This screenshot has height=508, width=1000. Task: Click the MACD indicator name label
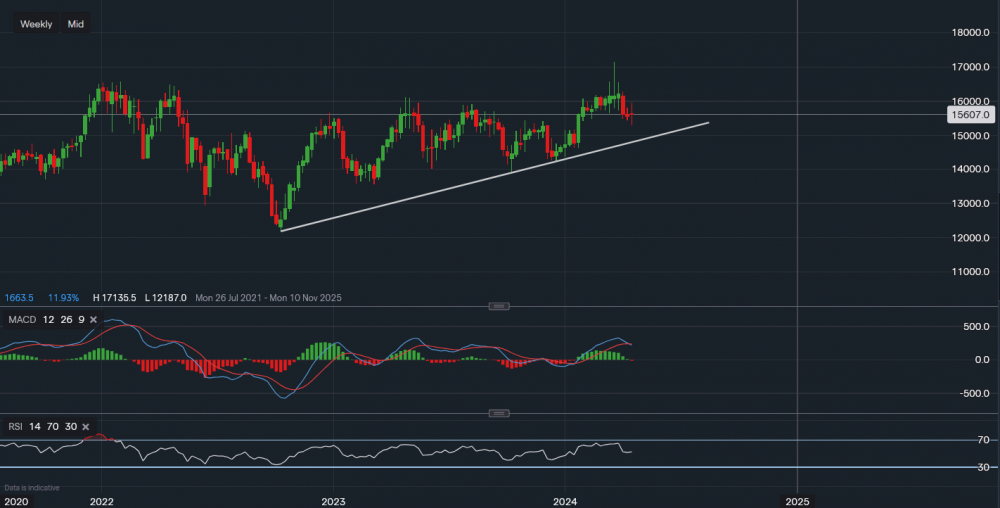coord(22,320)
